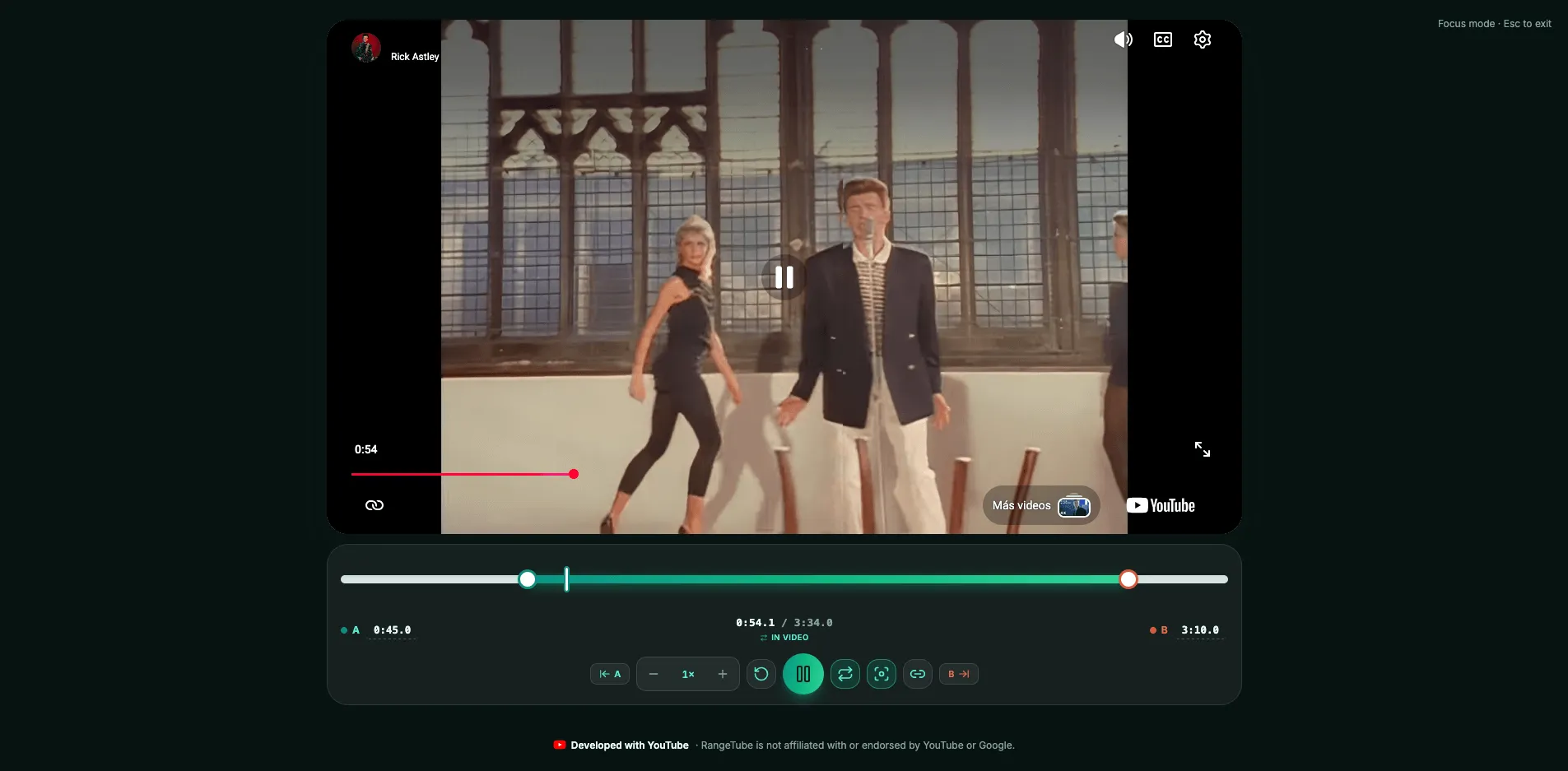Restart the loop with the circular arrow button
This screenshot has width=1568, height=771.
pos(761,674)
